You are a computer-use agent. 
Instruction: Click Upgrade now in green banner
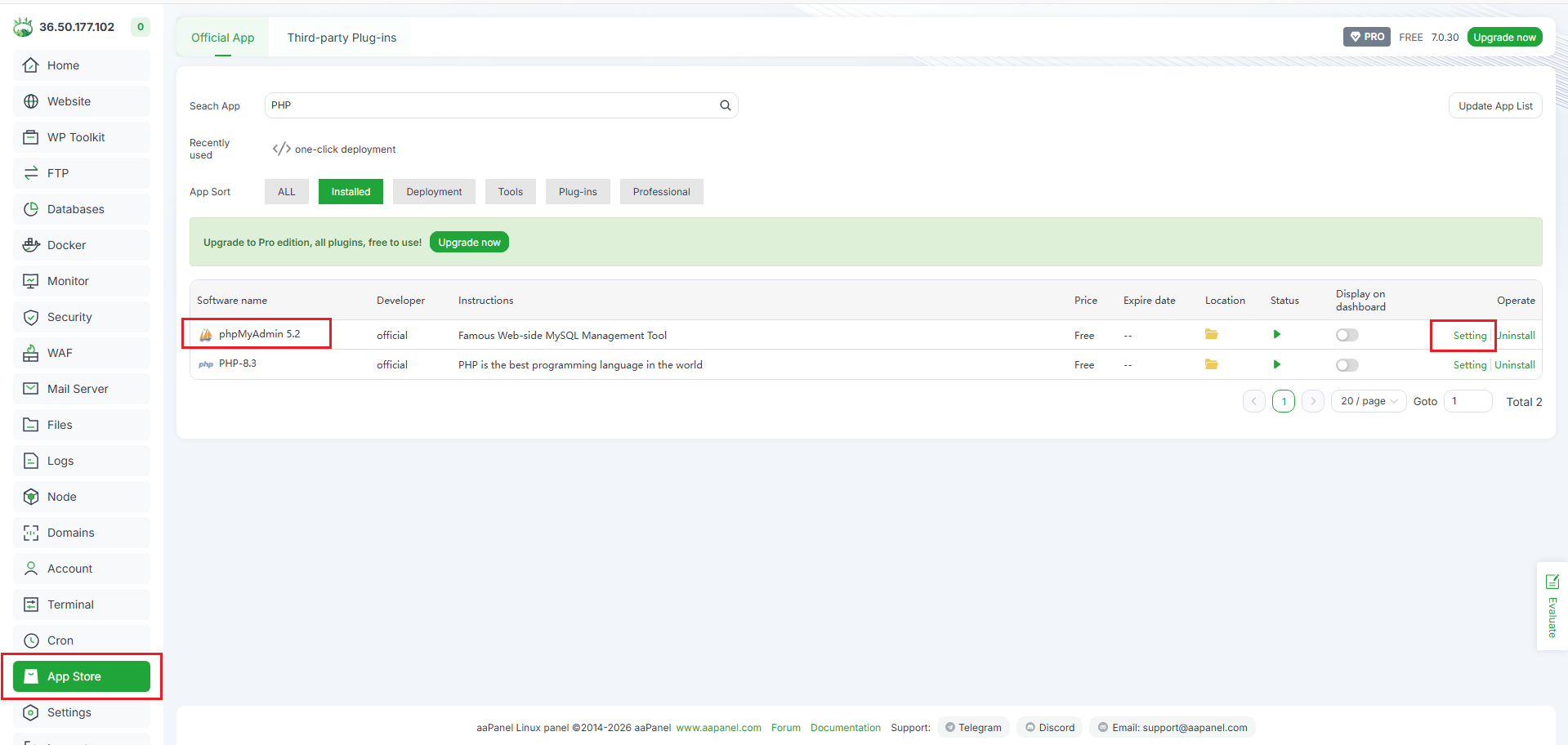pos(469,242)
